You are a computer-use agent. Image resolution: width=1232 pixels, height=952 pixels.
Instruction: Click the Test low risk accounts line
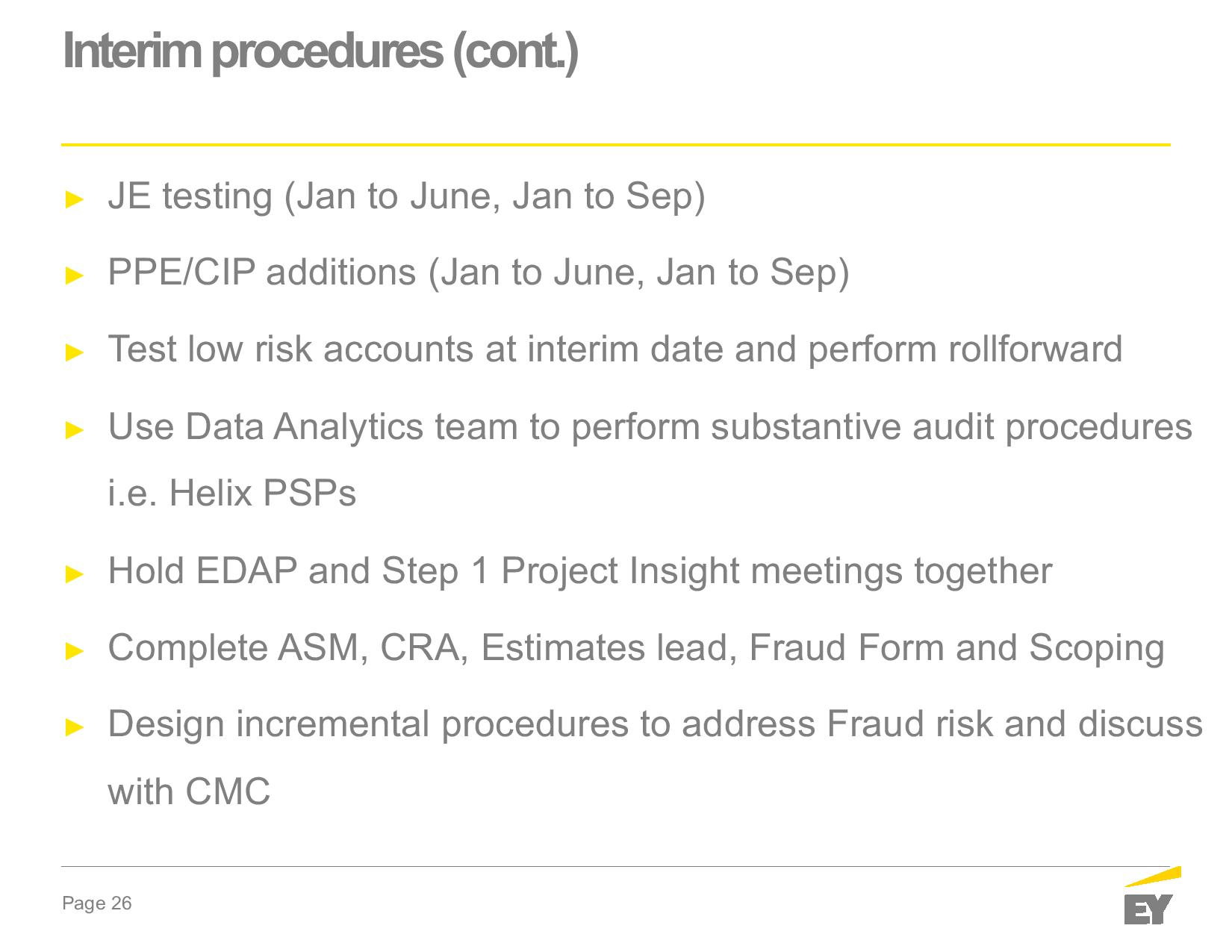pos(615,349)
